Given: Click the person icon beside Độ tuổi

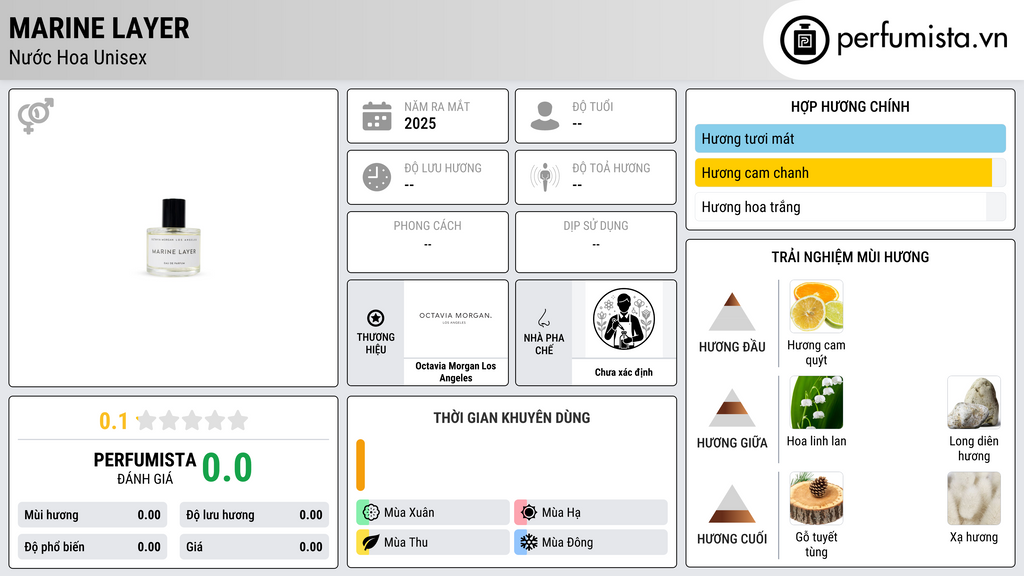Looking at the screenshot, I should tap(545, 116).
